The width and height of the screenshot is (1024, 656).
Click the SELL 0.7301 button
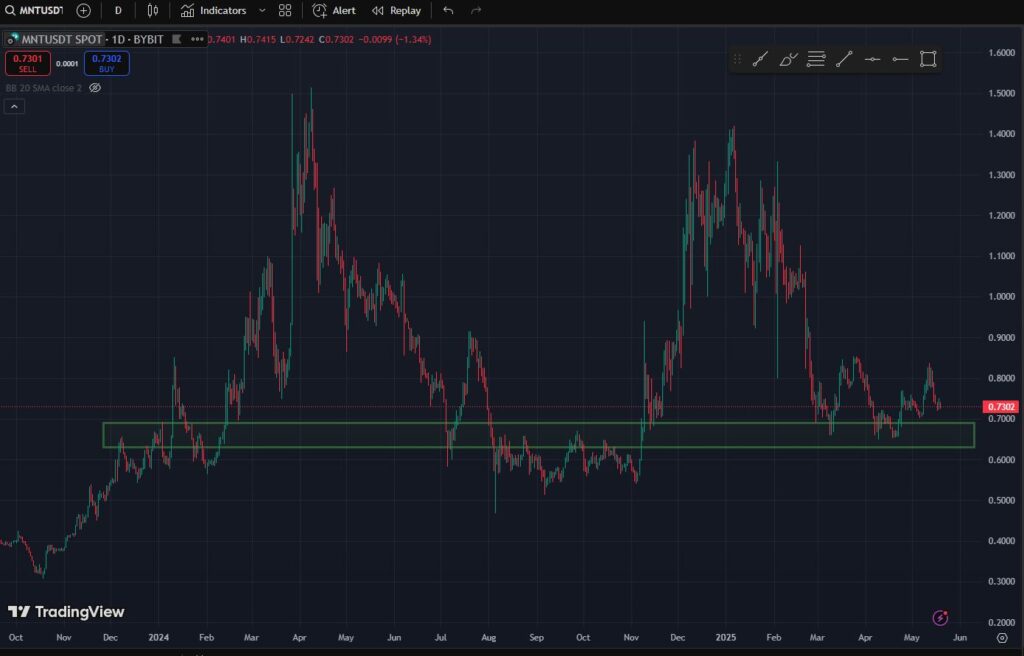point(28,63)
